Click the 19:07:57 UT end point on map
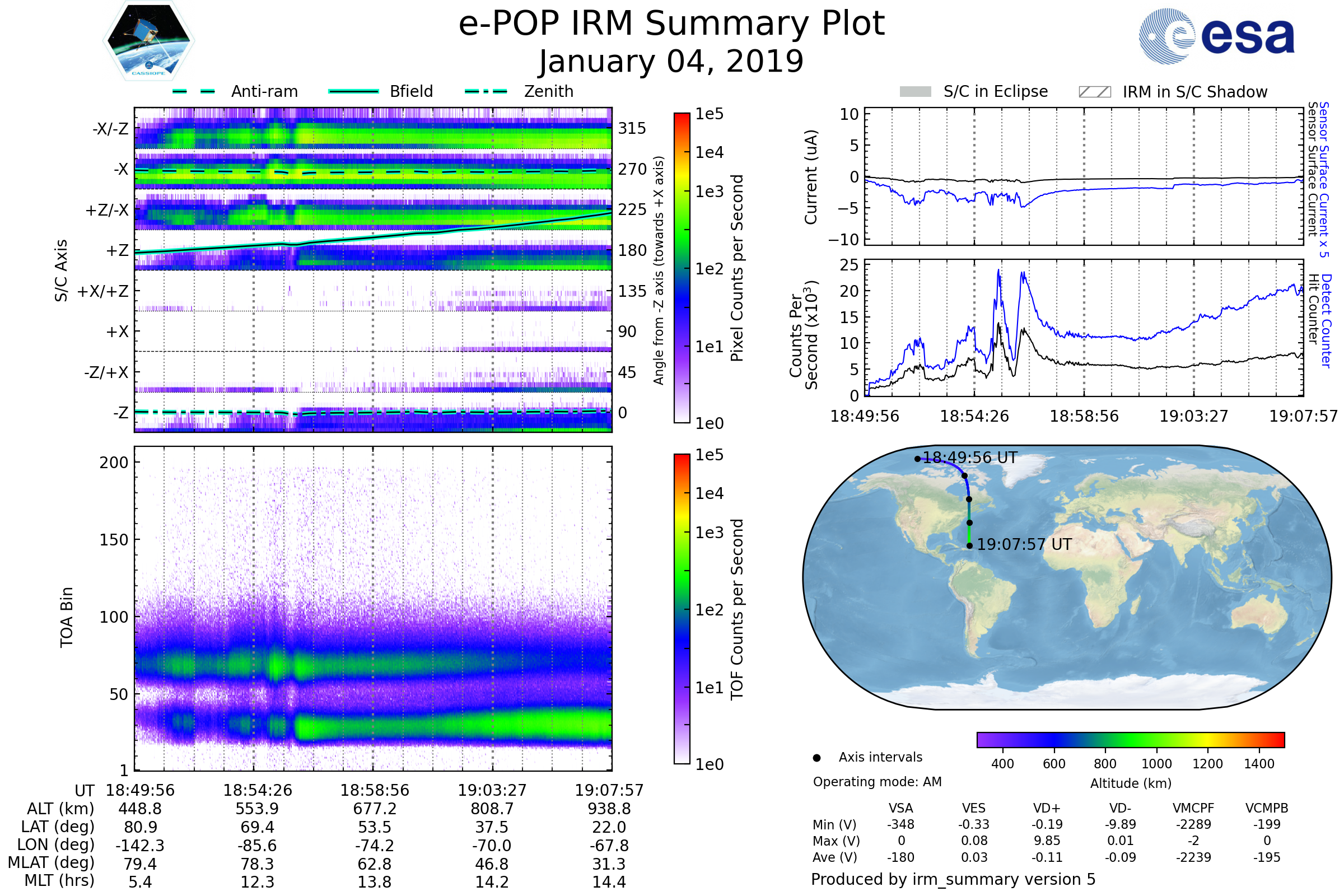This screenshot has height=896, width=1344. 969,545
